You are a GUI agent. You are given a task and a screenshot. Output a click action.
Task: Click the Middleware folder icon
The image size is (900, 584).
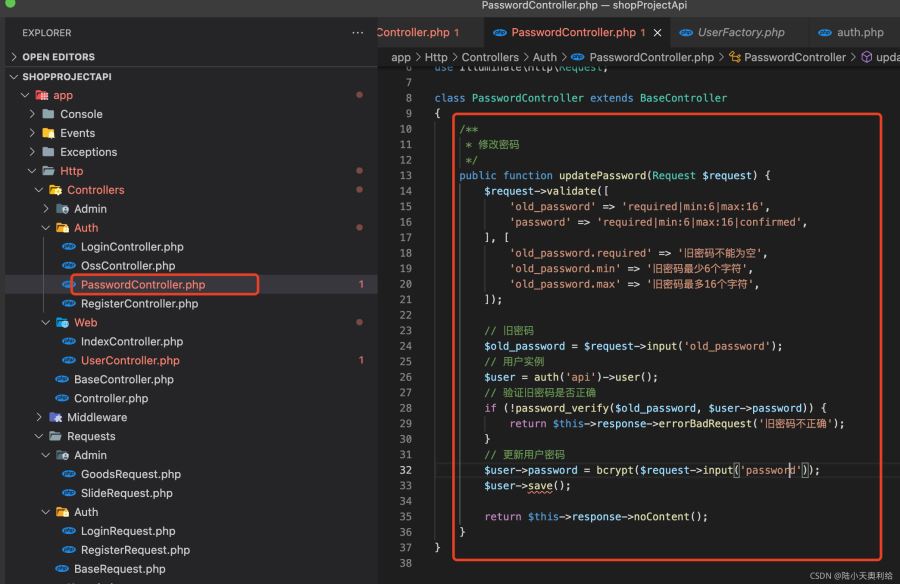click(55, 417)
